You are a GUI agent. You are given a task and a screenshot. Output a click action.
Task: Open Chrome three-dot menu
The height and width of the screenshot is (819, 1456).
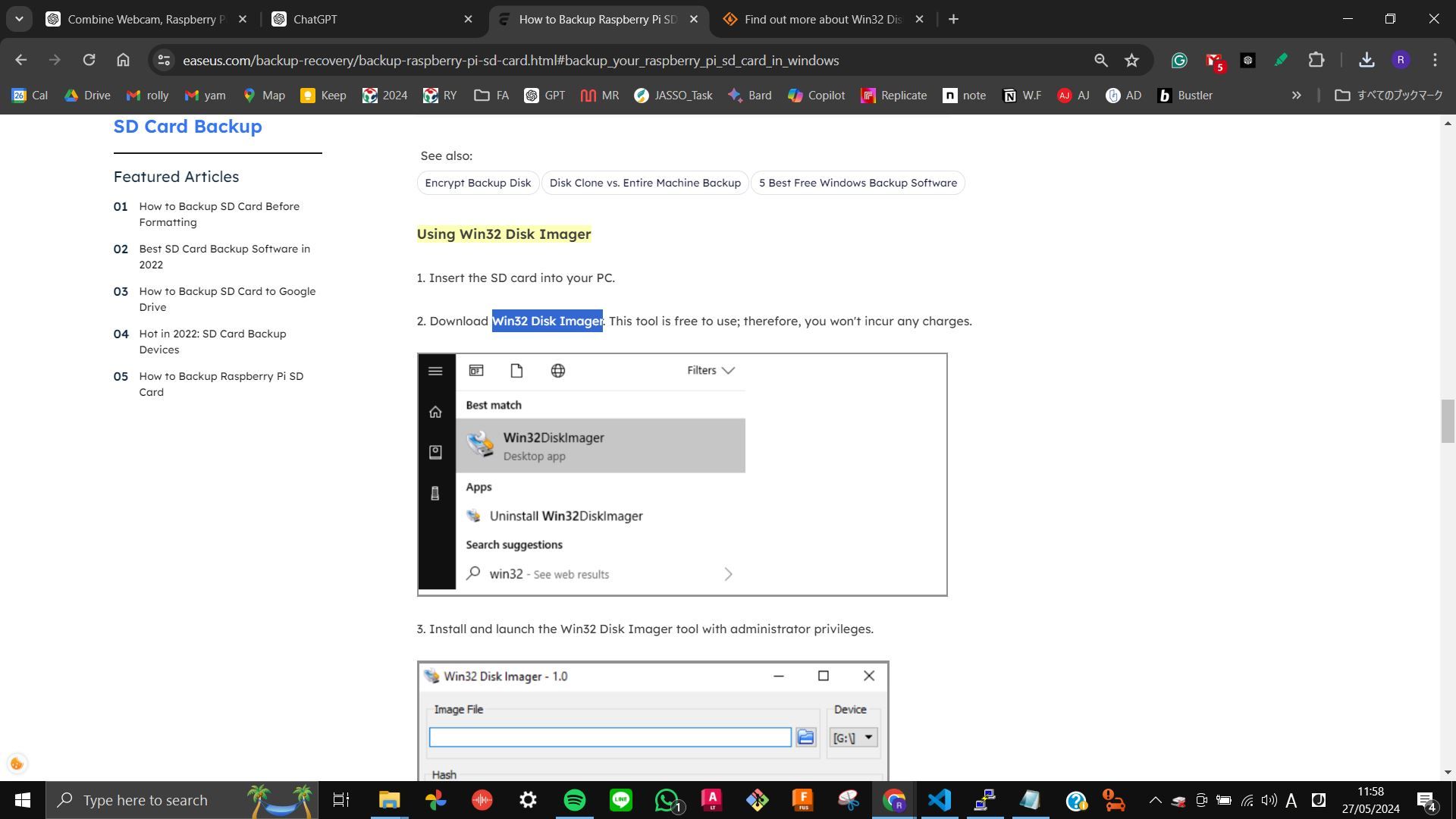[x=1435, y=60]
